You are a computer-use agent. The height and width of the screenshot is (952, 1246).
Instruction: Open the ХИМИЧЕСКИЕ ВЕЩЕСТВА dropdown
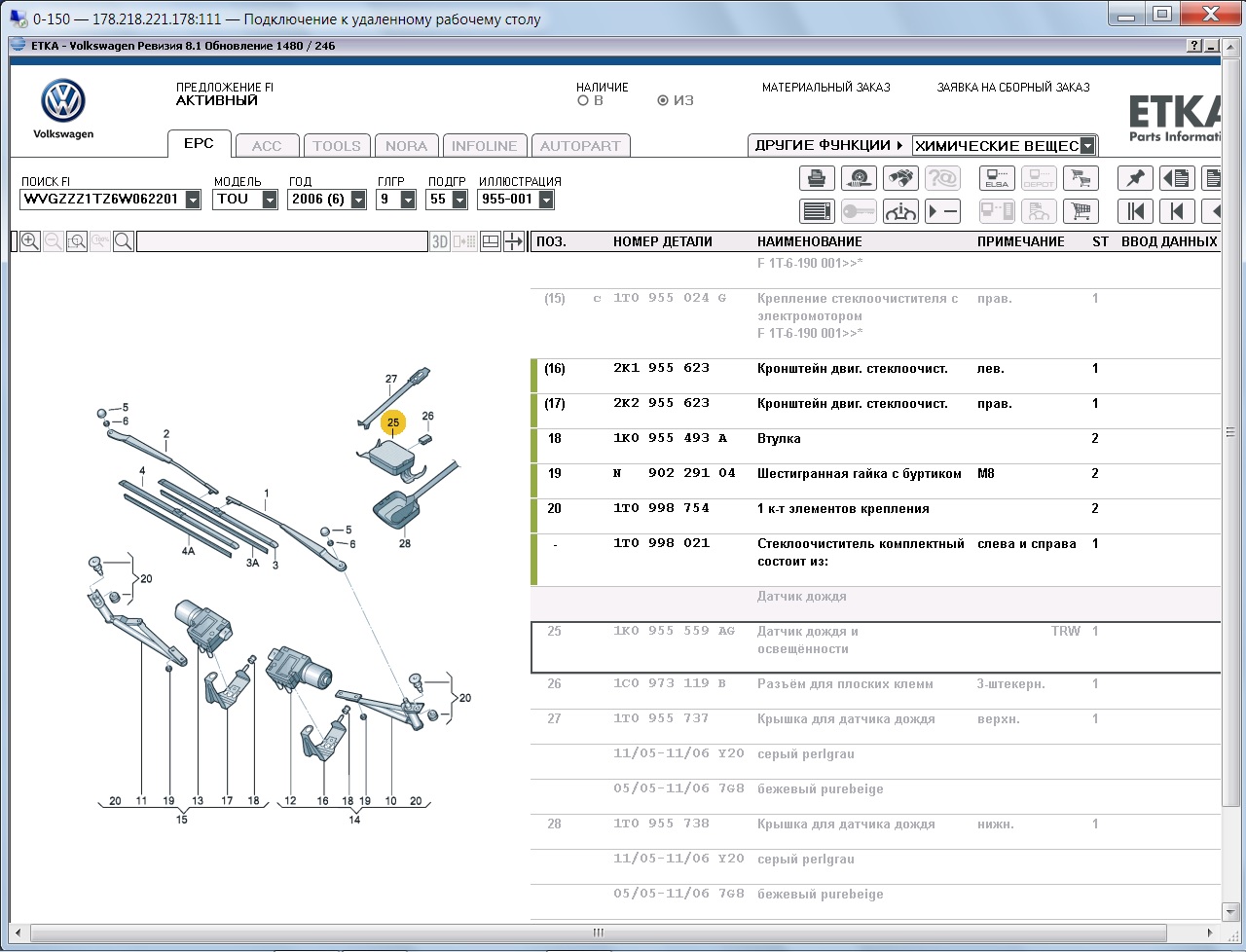pos(1088,146)
